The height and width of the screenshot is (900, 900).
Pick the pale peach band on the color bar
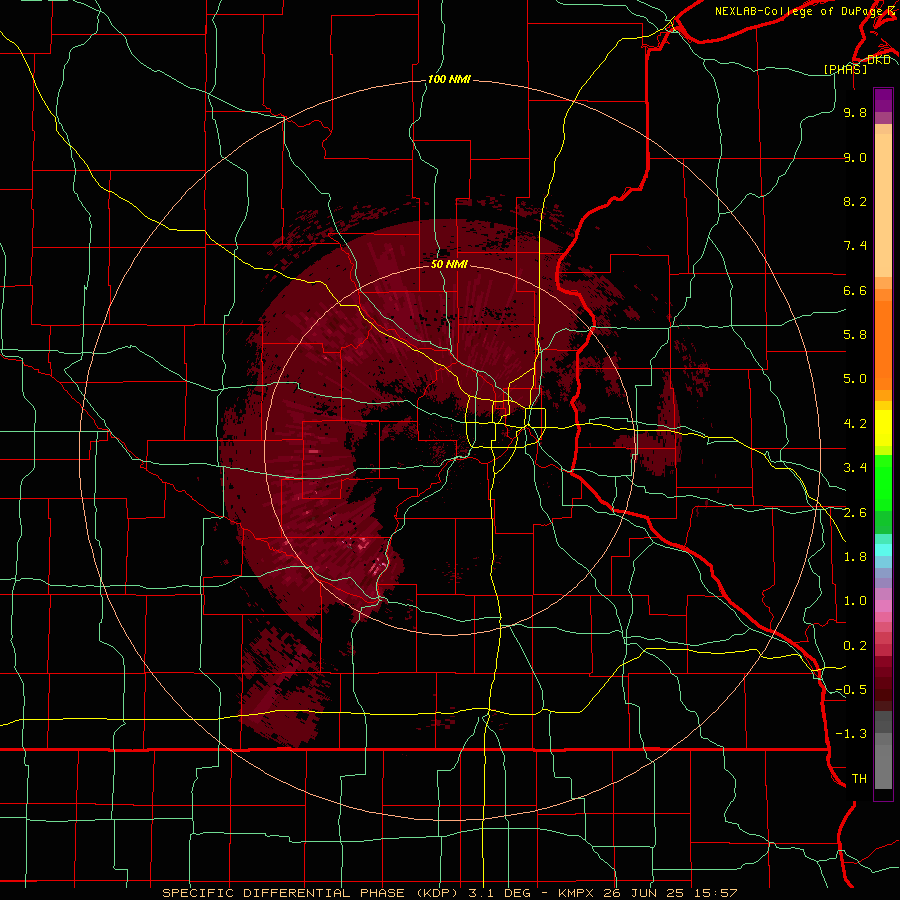(x=883, y=205)
